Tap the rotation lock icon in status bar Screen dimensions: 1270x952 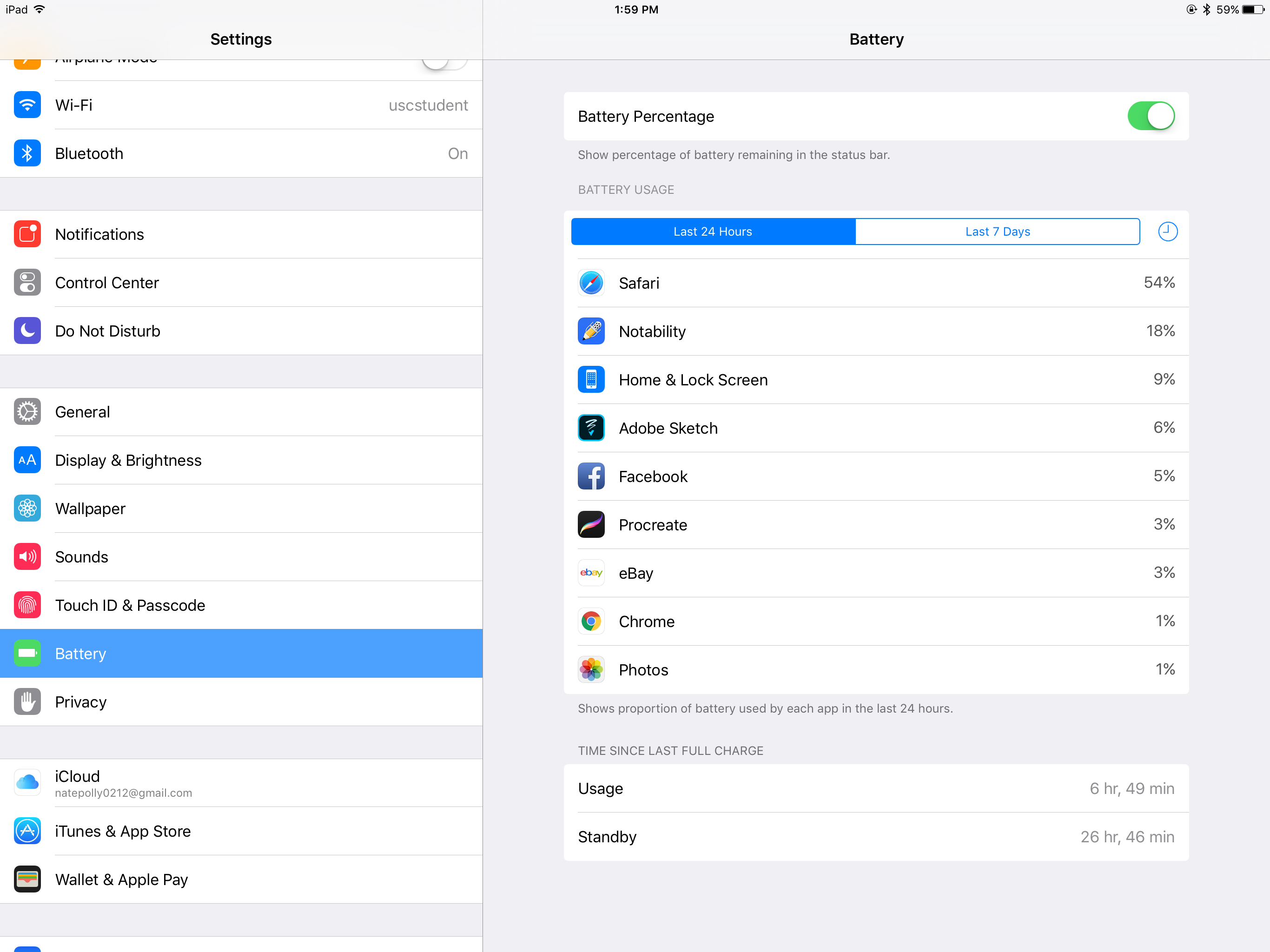pos(1191,9)
